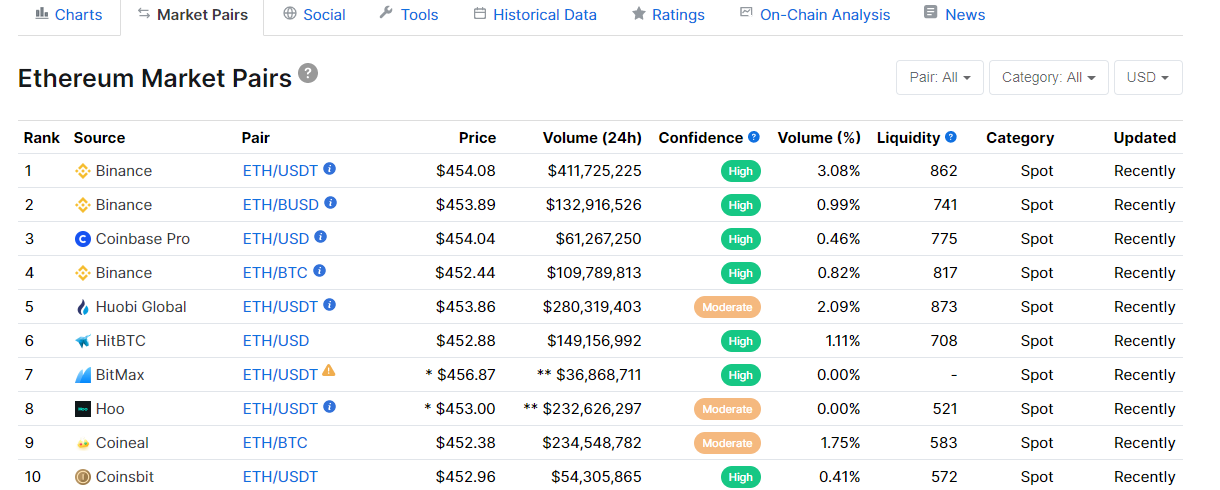Viewport: 1220px width, 490px height.
Task: Click the Coineal logo icon
Action: 83,443
